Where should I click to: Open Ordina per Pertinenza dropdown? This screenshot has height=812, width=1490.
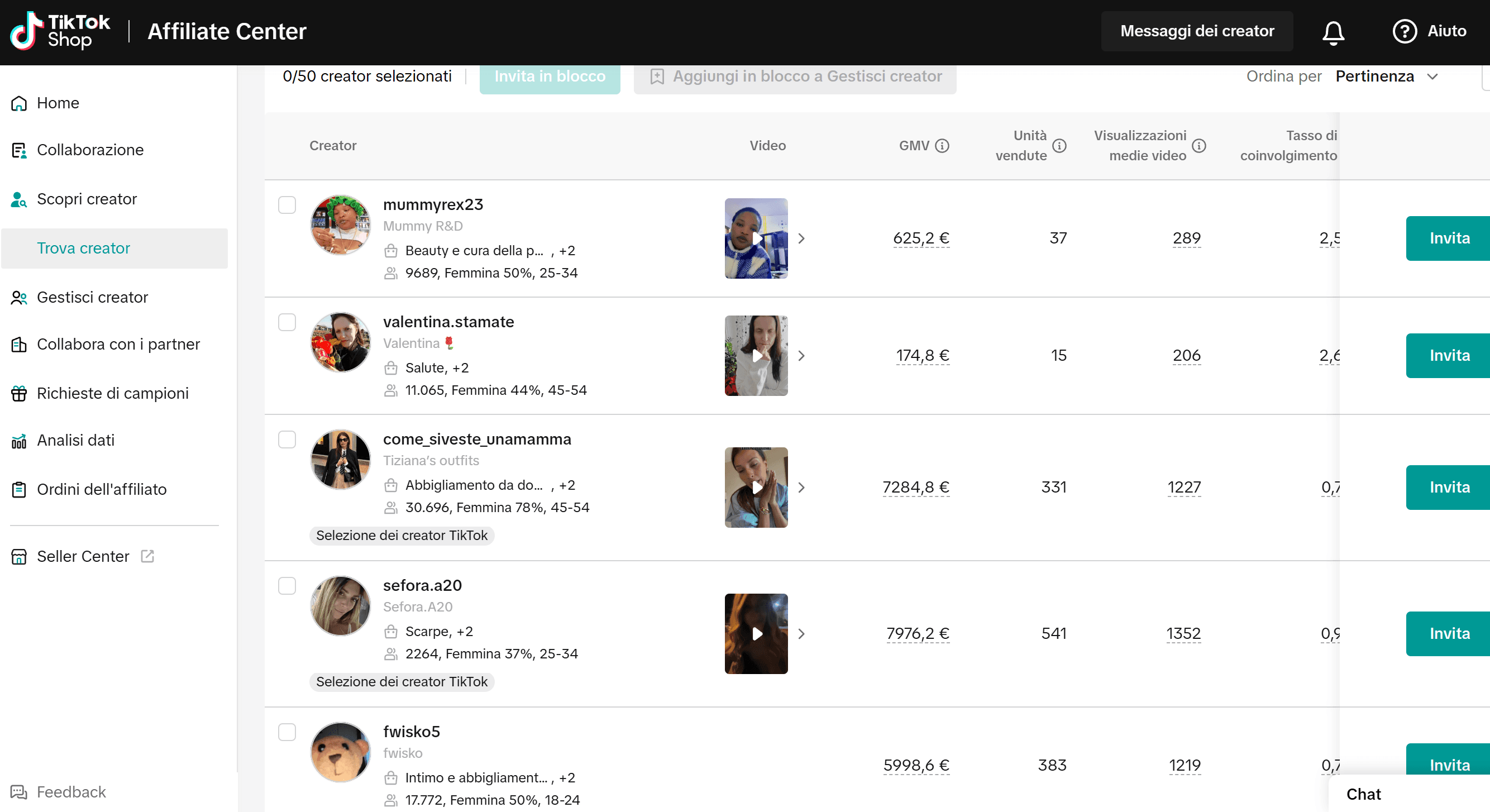[1386, 77]
